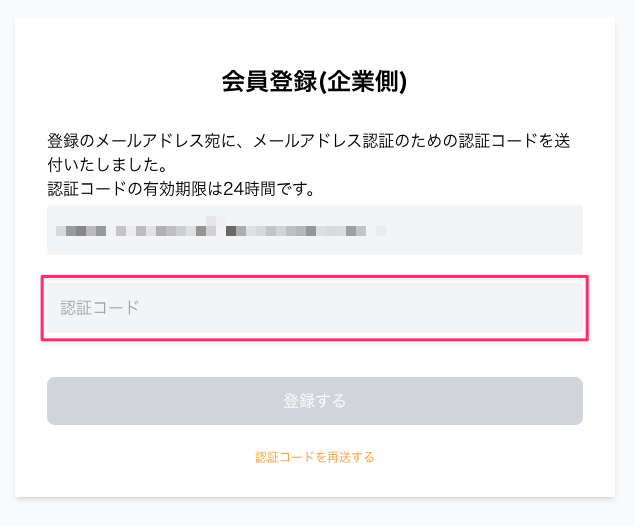The width and height of the screenshot is (635, 526).
Task: Resend the code via the orange link
Action: 315,457
